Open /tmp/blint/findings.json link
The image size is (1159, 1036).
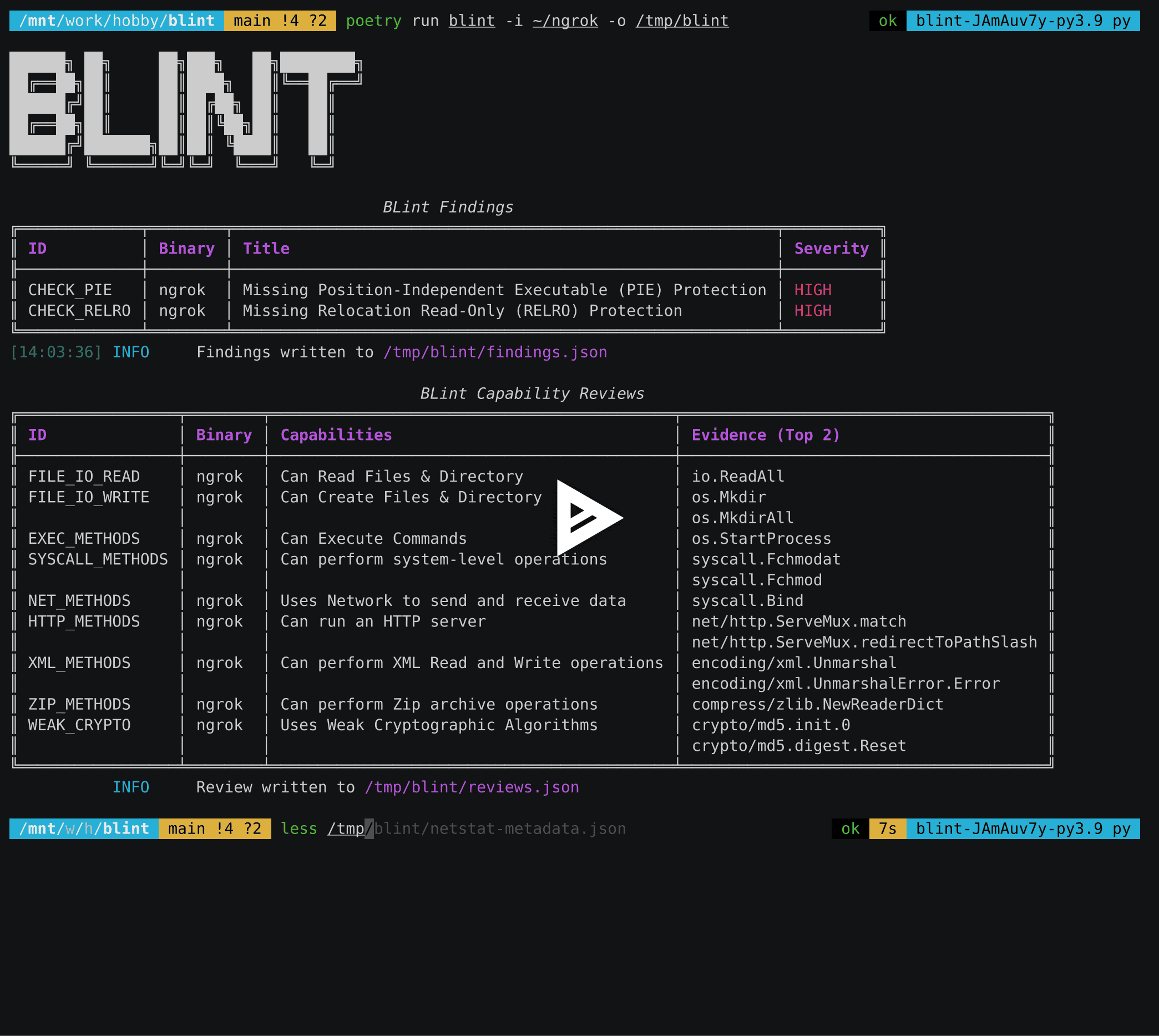coord(494,352)
